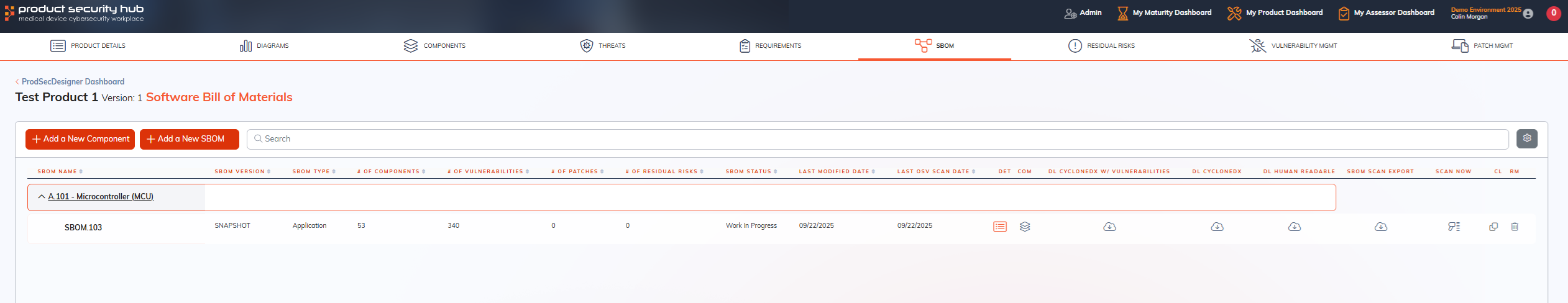Select the SBOM tab
Image resolution: width=1568 pixels, height=303 pixels.
click(x=934, y=46)
